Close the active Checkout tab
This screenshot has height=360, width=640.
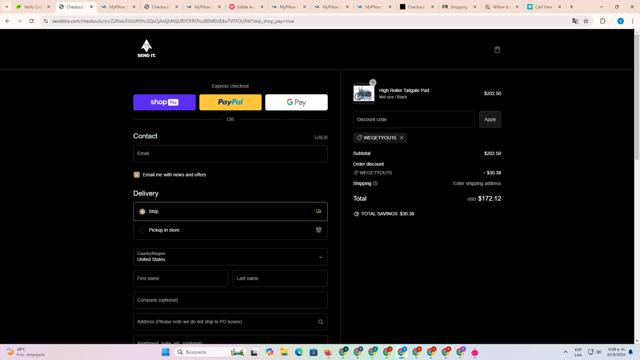(x=91, y=7)
